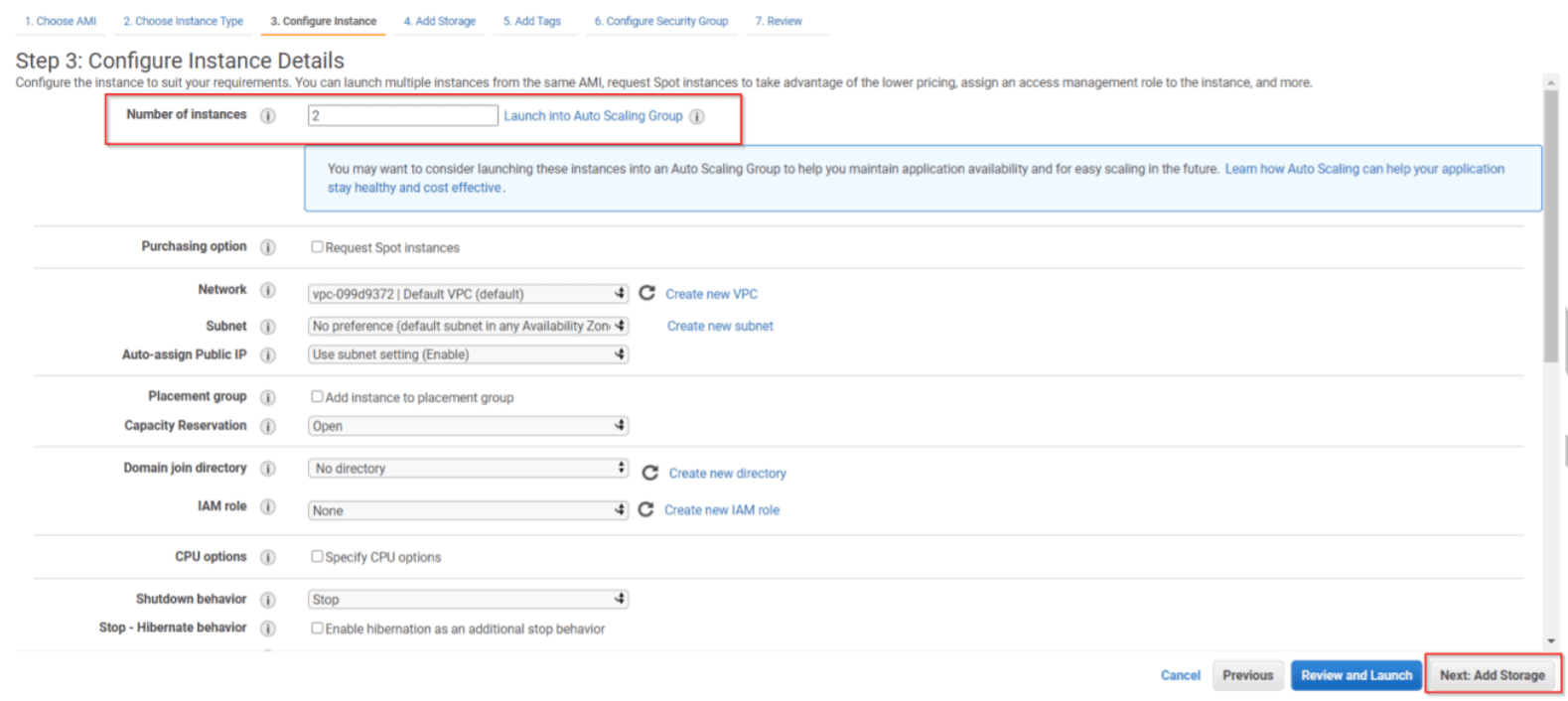
Task: Refresh the IAM role list
Action: point(645,509)
